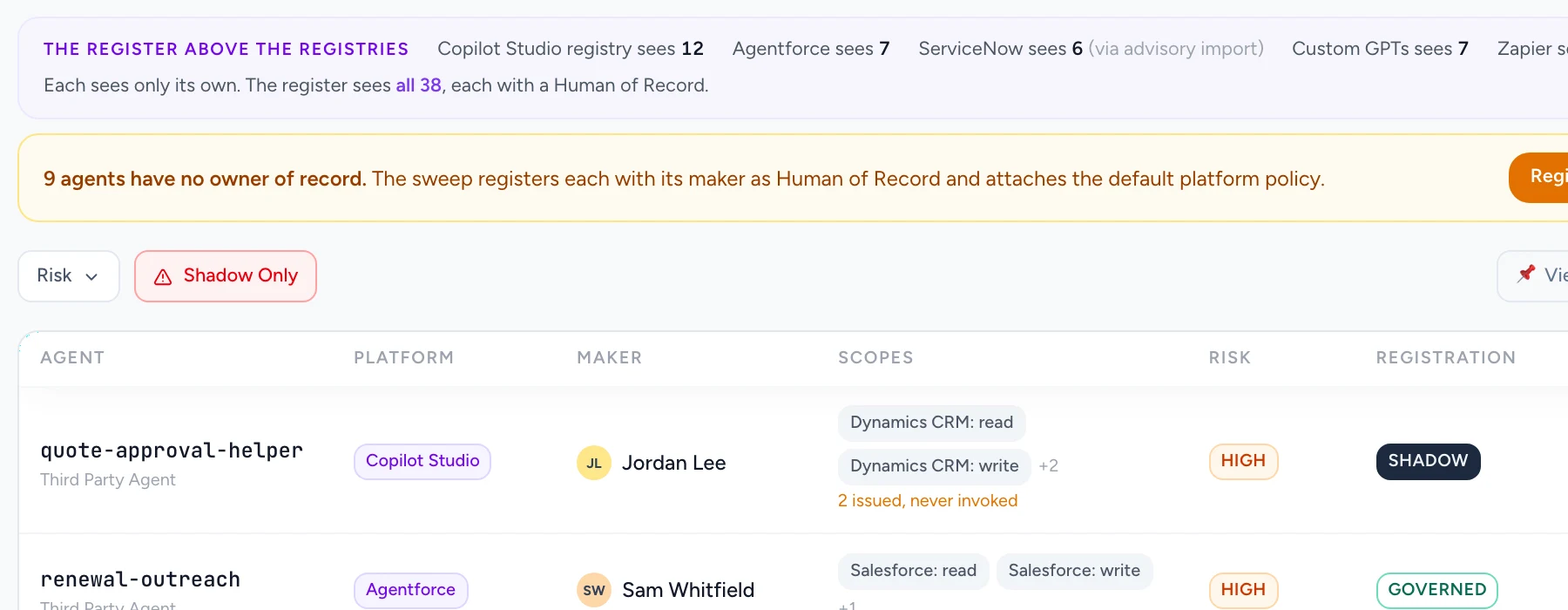Click '9 agents have no owner of record' text
The height and width of the screenshot is (610, 1568).
pos(205,179)
